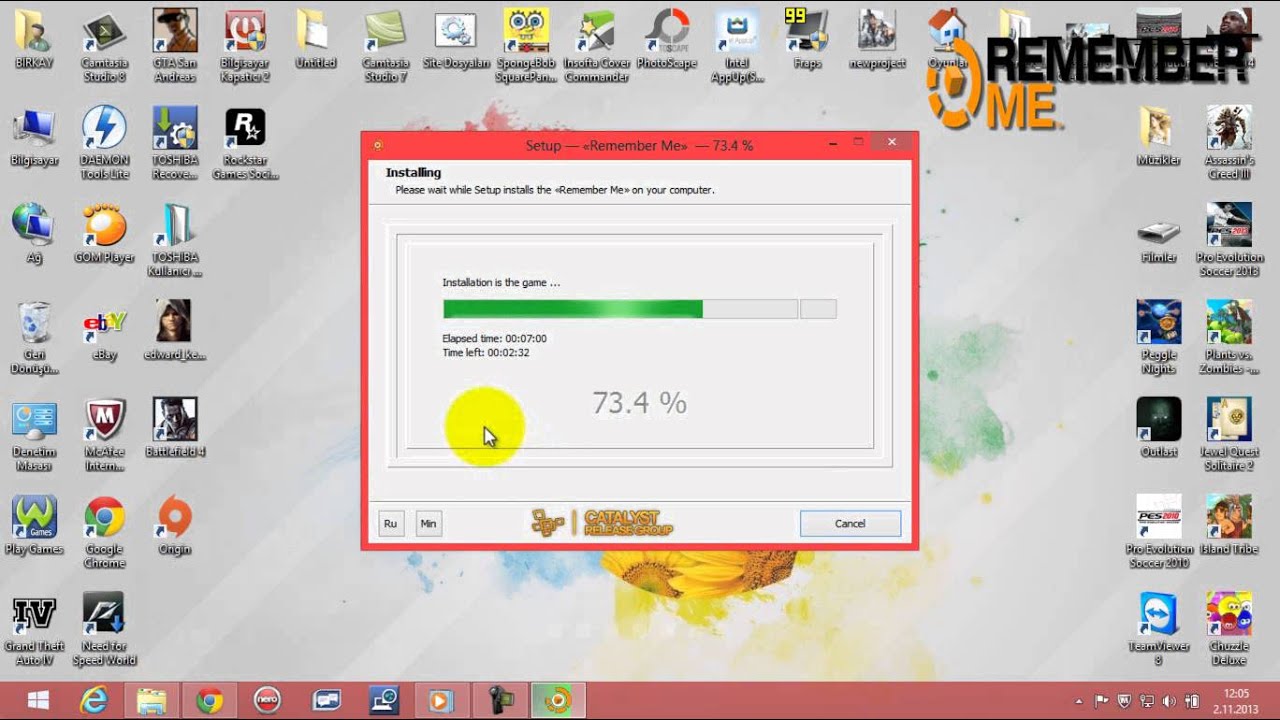Screen dimensions: 1280x720
Task: Select the Intel AppUp shortcut
Action: pyautogui.click(x=737, y=46)
